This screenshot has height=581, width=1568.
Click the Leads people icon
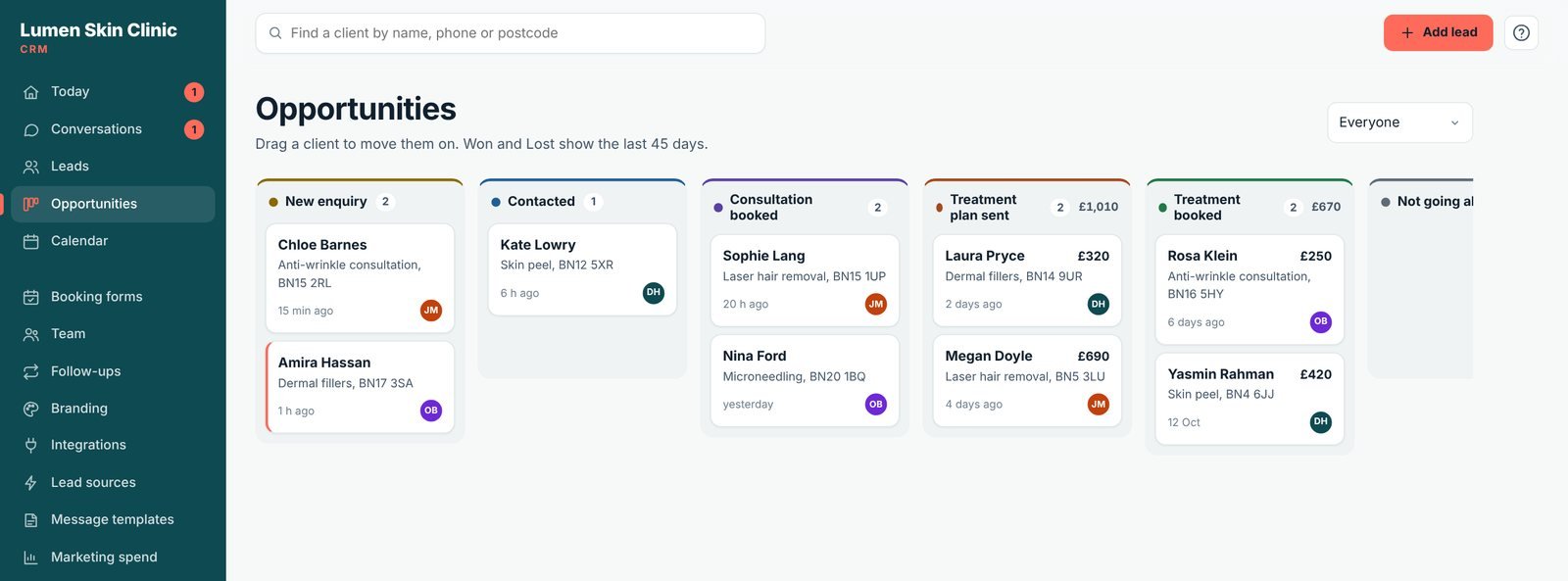[x=31, y=167]
